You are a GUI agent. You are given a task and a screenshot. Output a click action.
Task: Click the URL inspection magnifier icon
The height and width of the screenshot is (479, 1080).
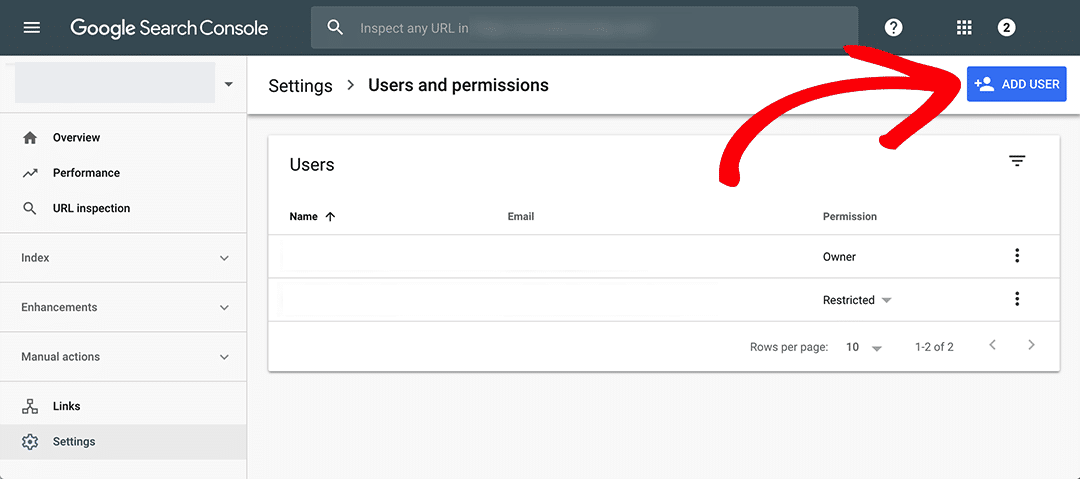(30, 208)
